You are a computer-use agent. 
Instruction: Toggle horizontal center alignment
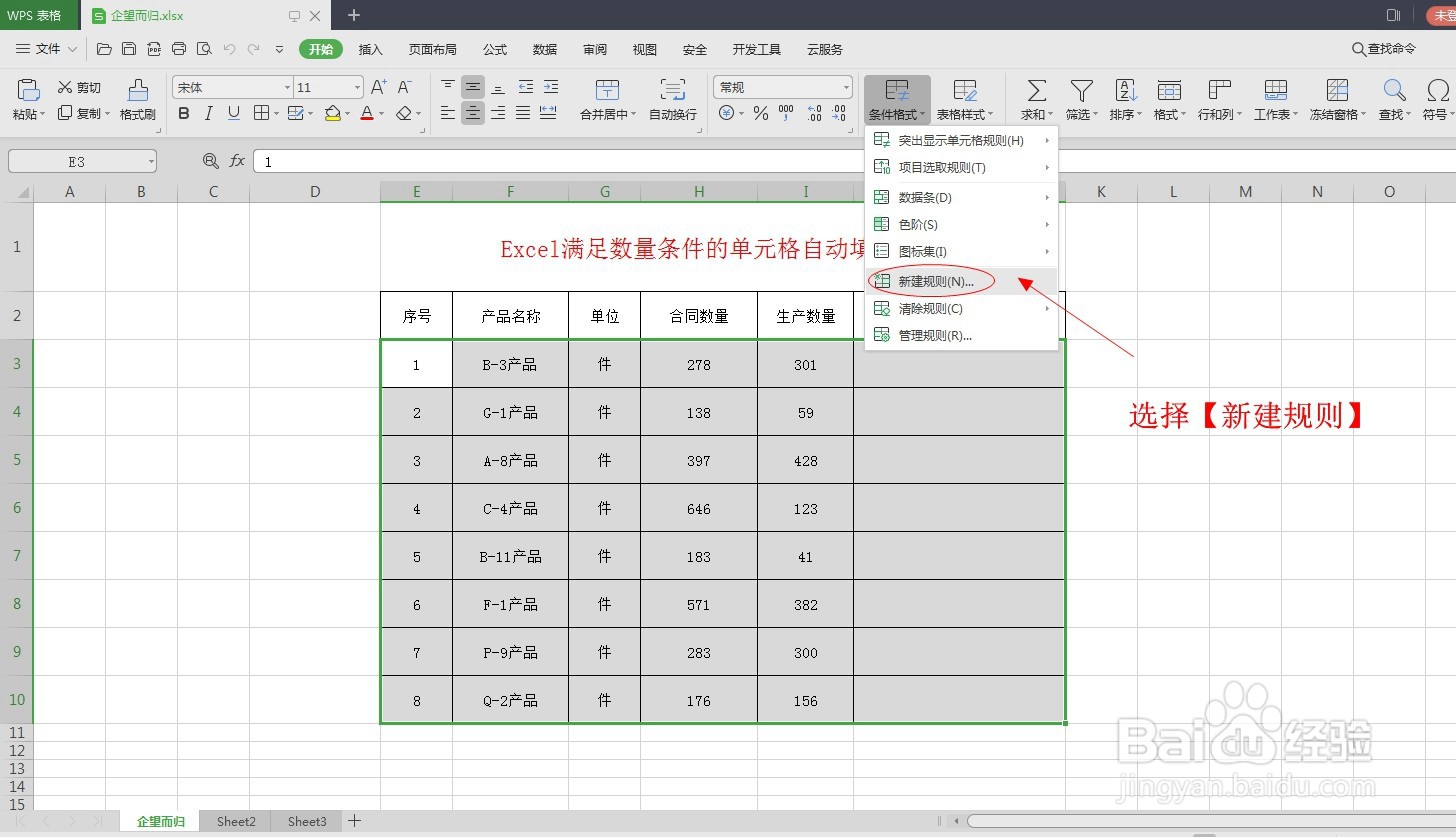[473, 114]
